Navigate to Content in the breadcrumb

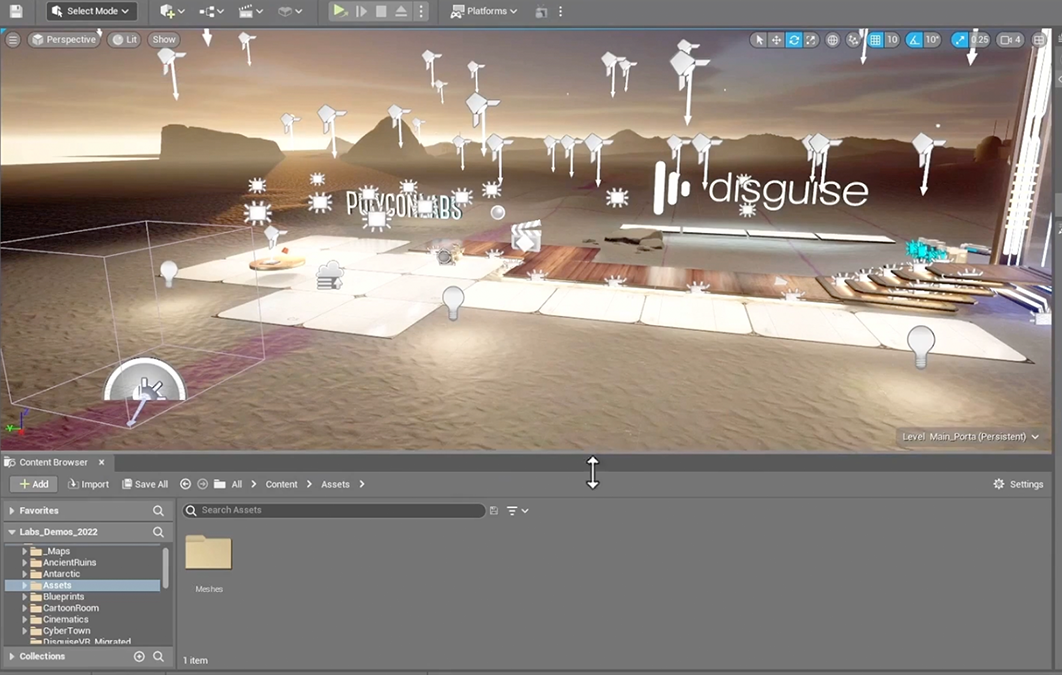(x=281, y=484)
